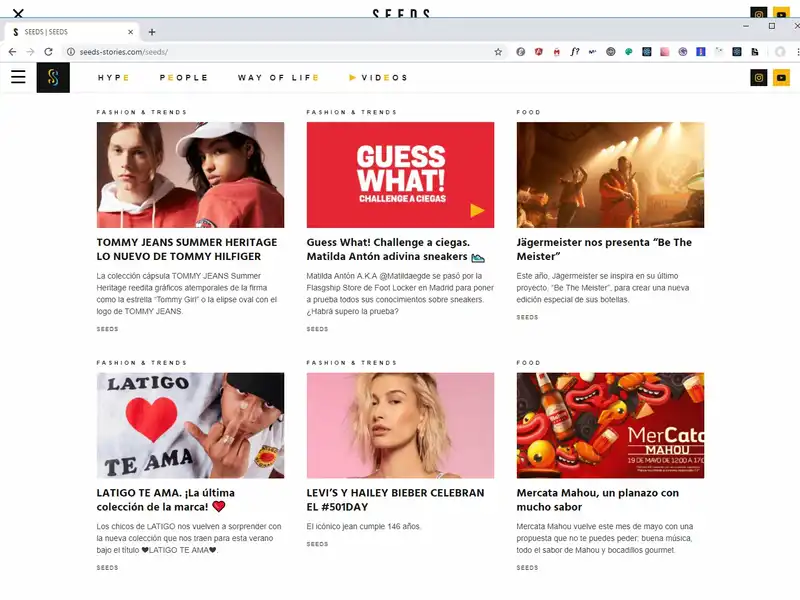
Task: Open React atom extension beside document icon
Action: [737, 52]
